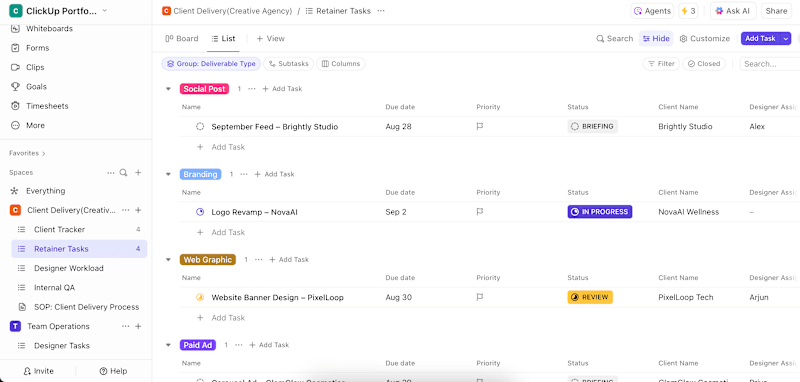Image resolution: width=800 pixels, height=382 pixels.
Task: Open the breadcrumb ellipsis after Retainer Tasks
Action: (x=381, y=11)
